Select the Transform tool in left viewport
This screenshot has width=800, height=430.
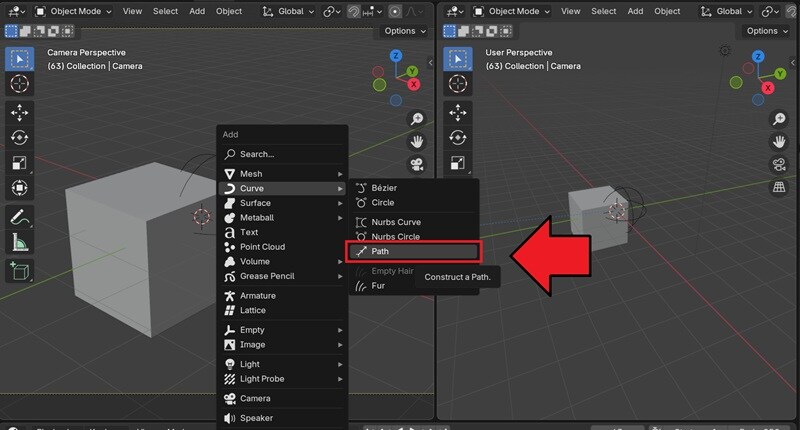[x=19, y=188]
